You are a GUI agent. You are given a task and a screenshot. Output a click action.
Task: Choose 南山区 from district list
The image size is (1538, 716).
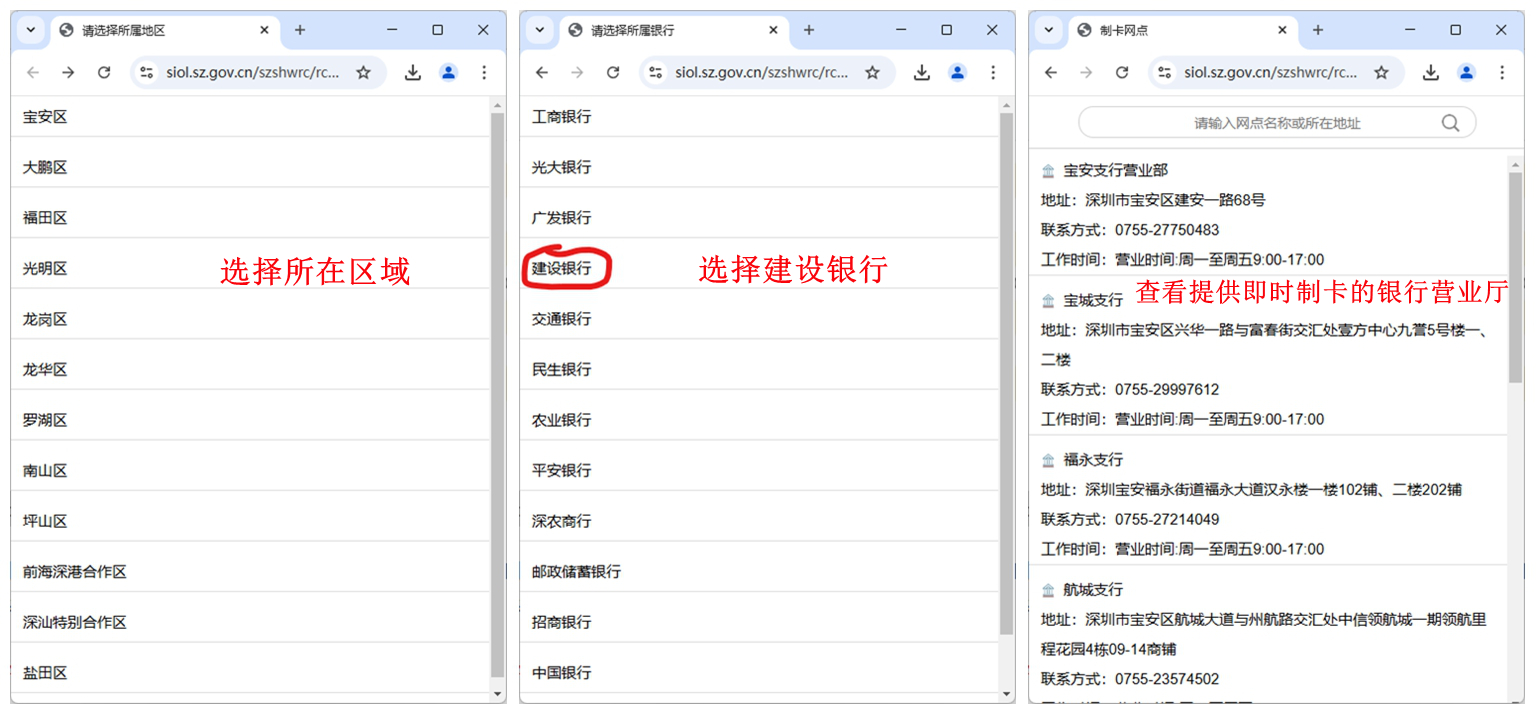tap(250, 470)
